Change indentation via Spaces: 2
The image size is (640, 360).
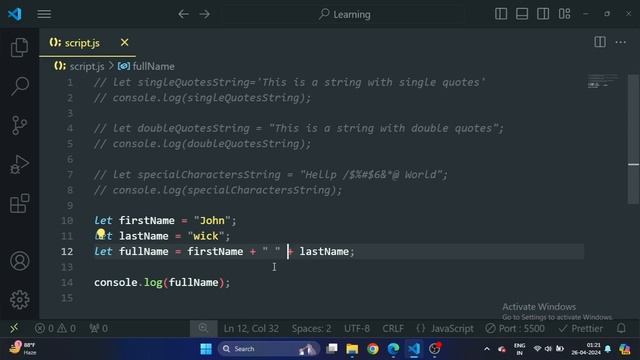pos(311,328)
